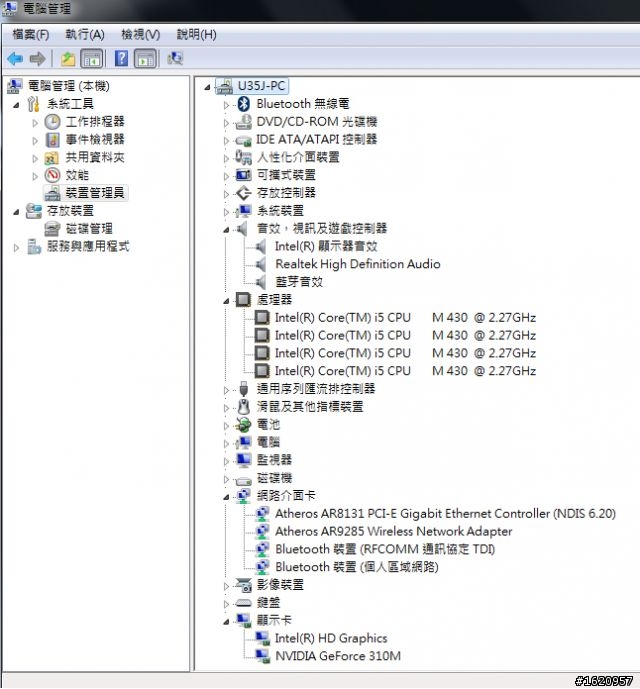Screen dimensions: 640x689
Task: Click the Forward arrow toolbar icon
Action: point(38,58)
